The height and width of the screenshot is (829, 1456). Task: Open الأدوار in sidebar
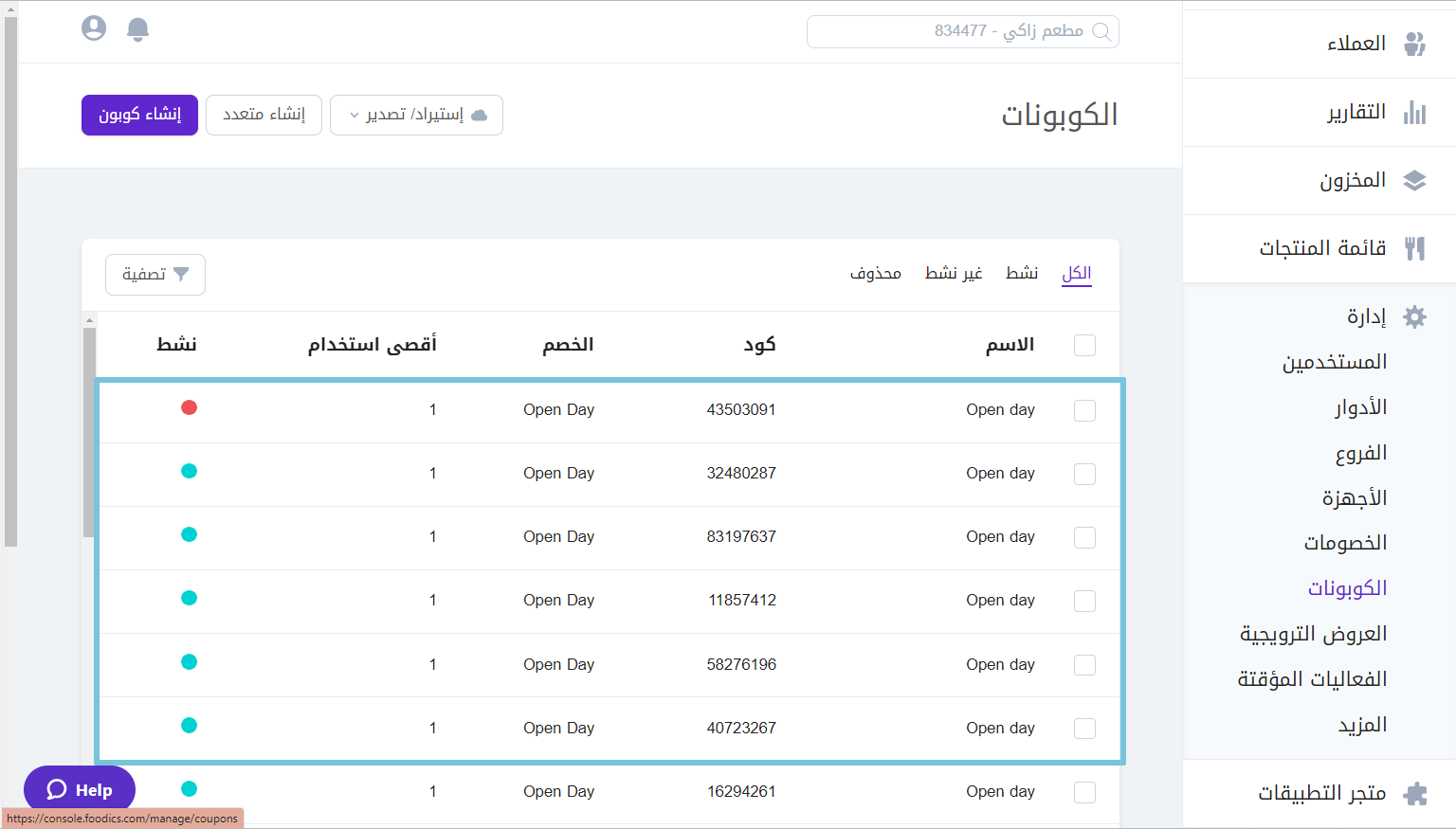click(x=1361, y=407)
